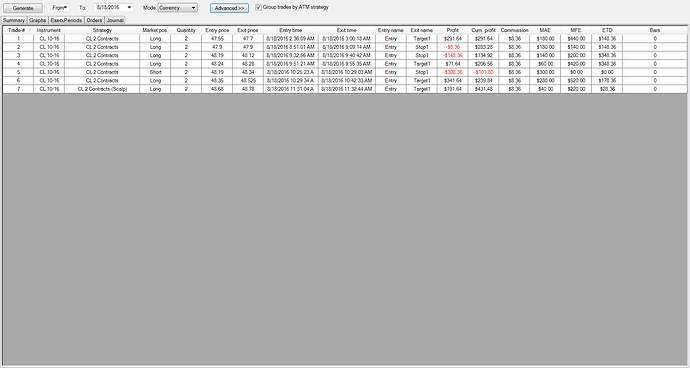This screenshot has width=690, height=368.
Task: Switch to the Graphs tab
Action: coord(38,20)
